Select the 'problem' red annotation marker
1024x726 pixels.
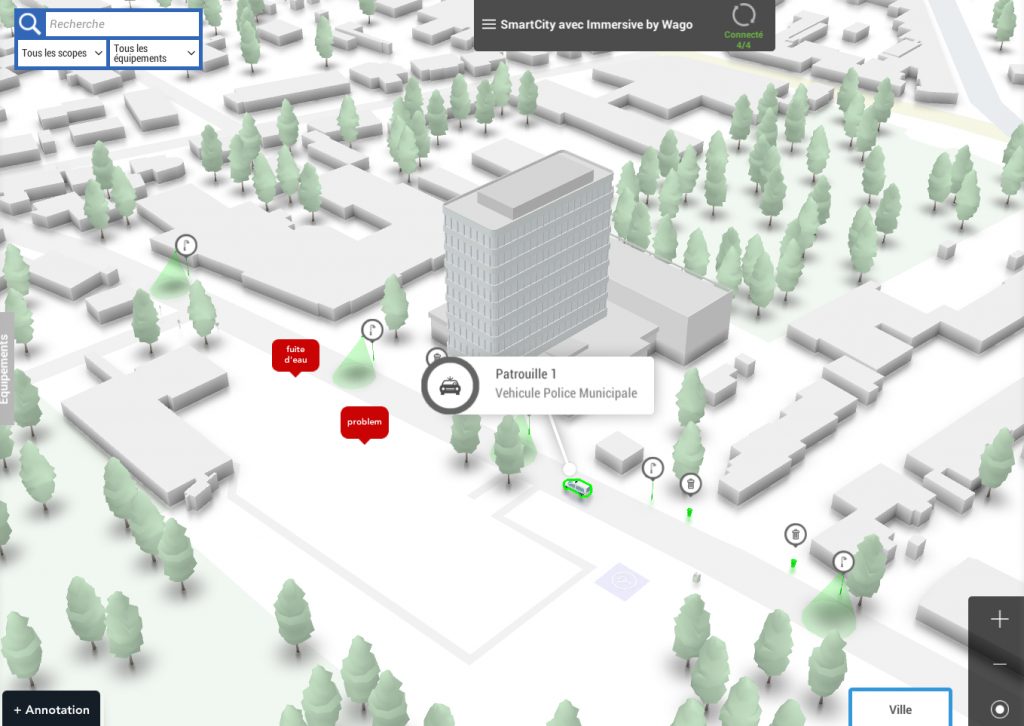364,422
